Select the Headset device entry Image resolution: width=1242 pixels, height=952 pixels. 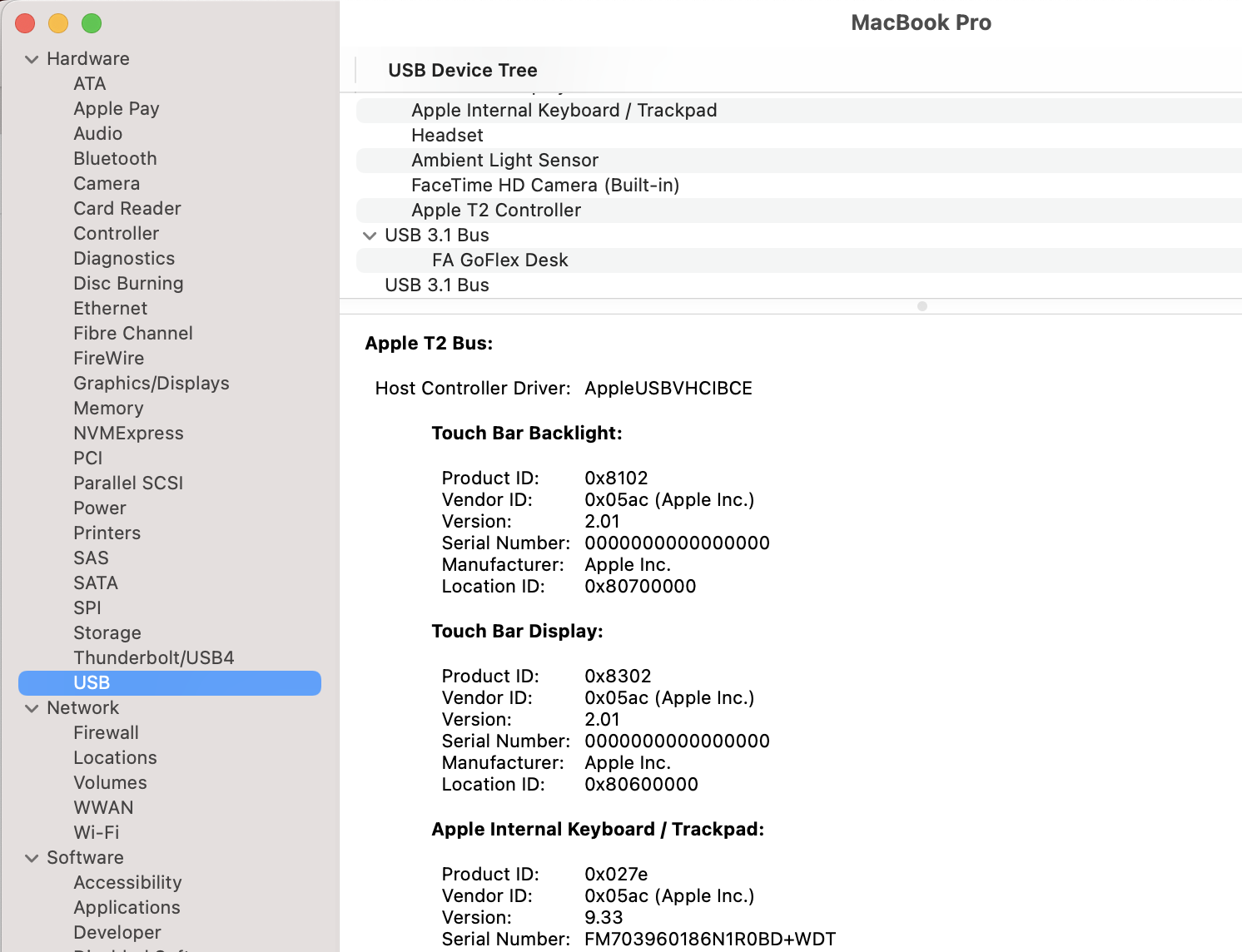point(448,135)
